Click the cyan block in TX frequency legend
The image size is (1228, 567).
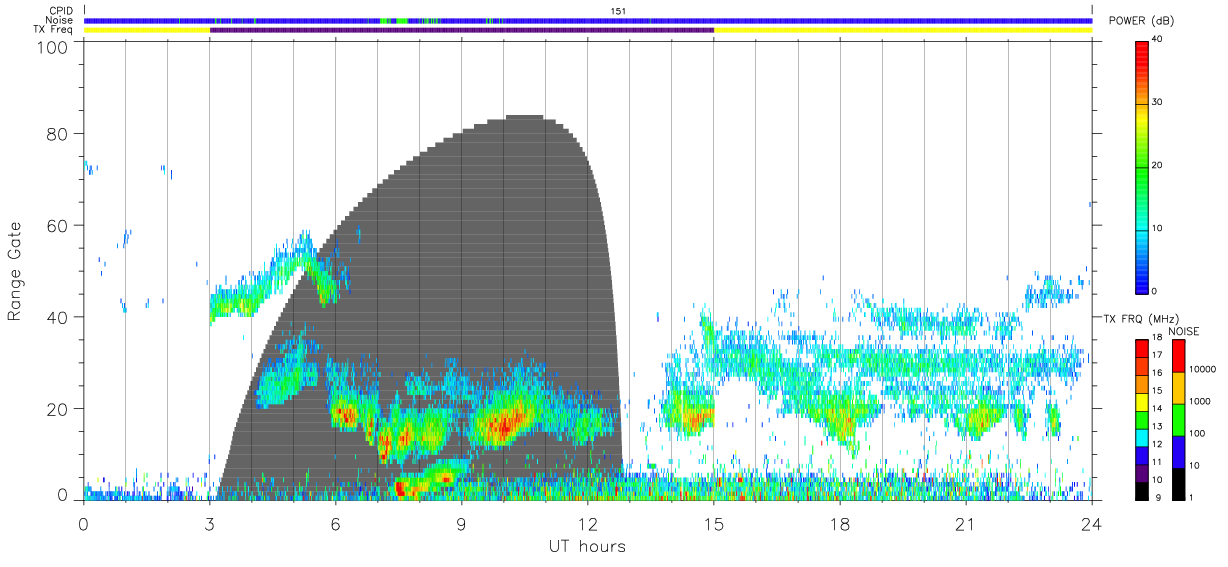[x=1141, y=437]
